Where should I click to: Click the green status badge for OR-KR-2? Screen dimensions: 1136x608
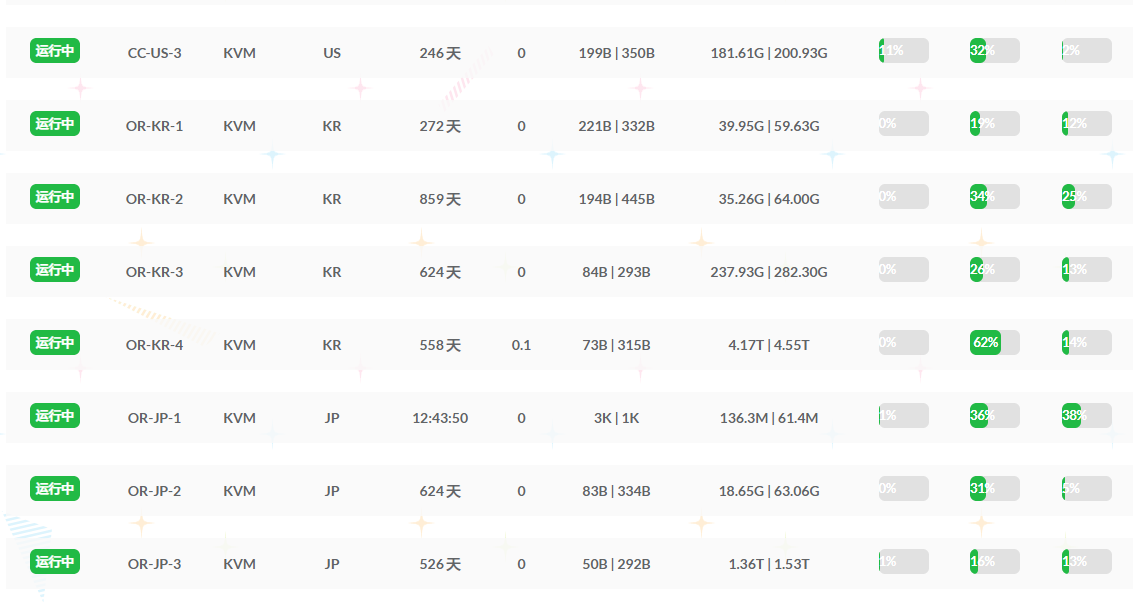coord(55,198)
